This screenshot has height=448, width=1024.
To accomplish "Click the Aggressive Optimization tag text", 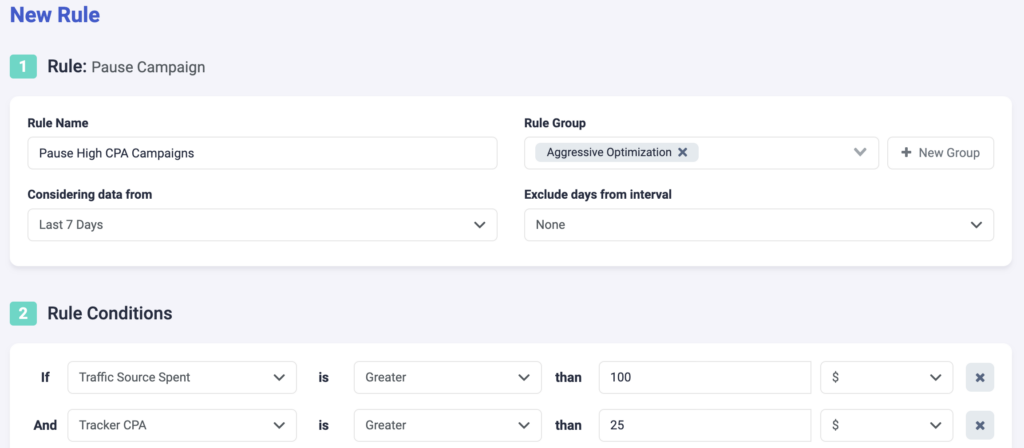I will coord(609,152).
